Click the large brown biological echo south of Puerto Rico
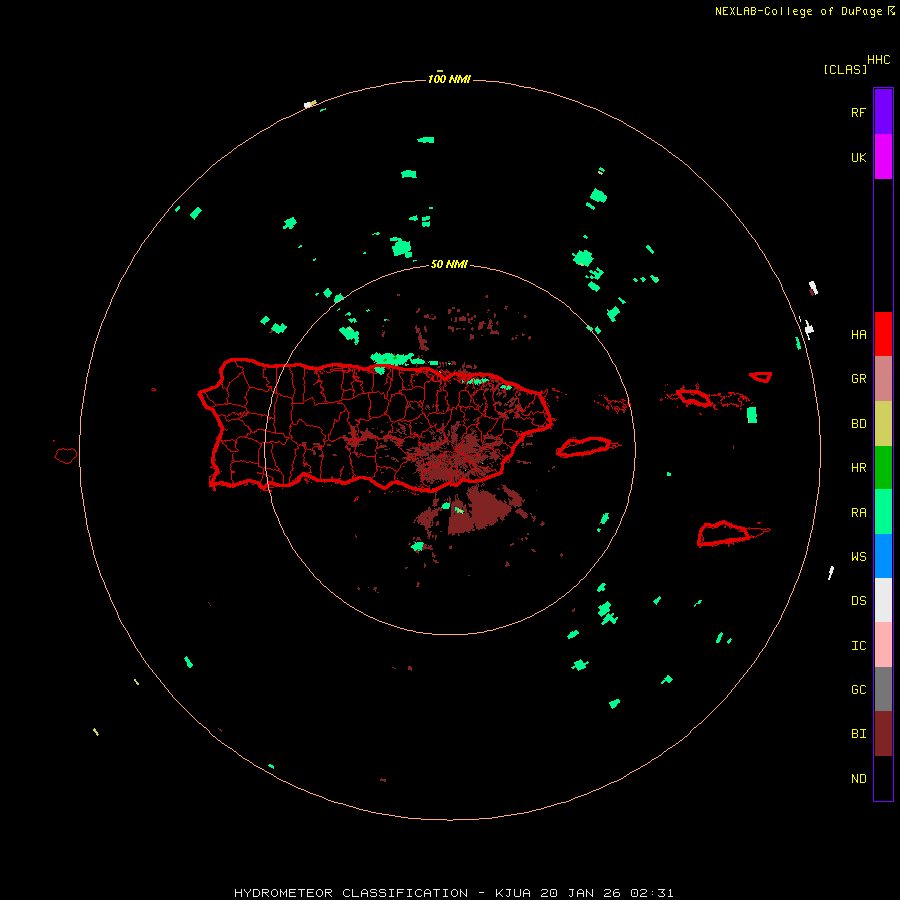The width and height of the screenshot is (900, 900). (479, 510)
